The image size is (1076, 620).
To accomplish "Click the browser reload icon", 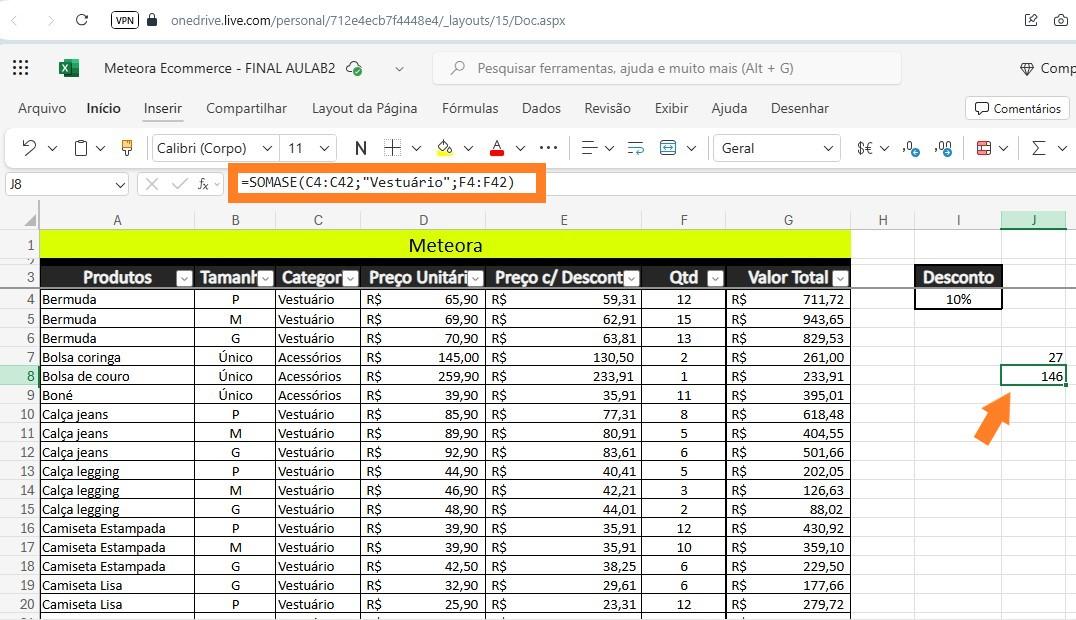I will click(x=82, y=20).
